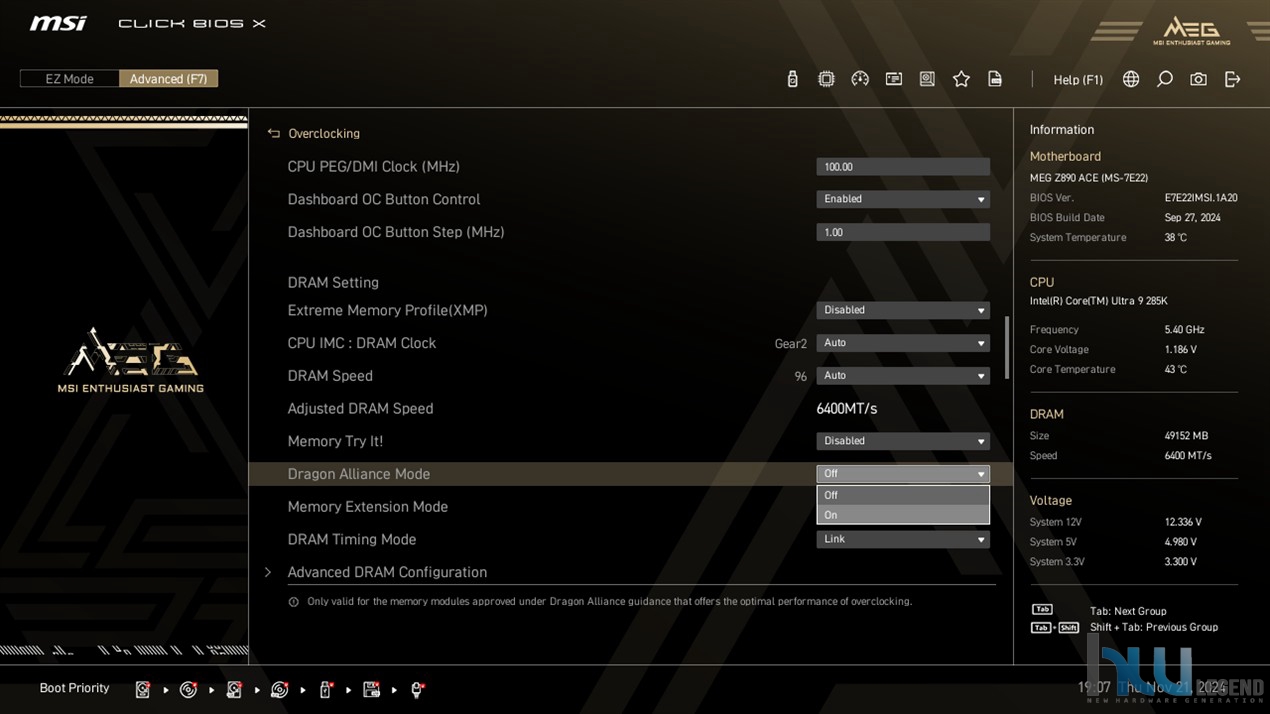The image size is (1270, 714).
Task: Select the first optical disc icon in Boot Priority
Action: (188, 690)
